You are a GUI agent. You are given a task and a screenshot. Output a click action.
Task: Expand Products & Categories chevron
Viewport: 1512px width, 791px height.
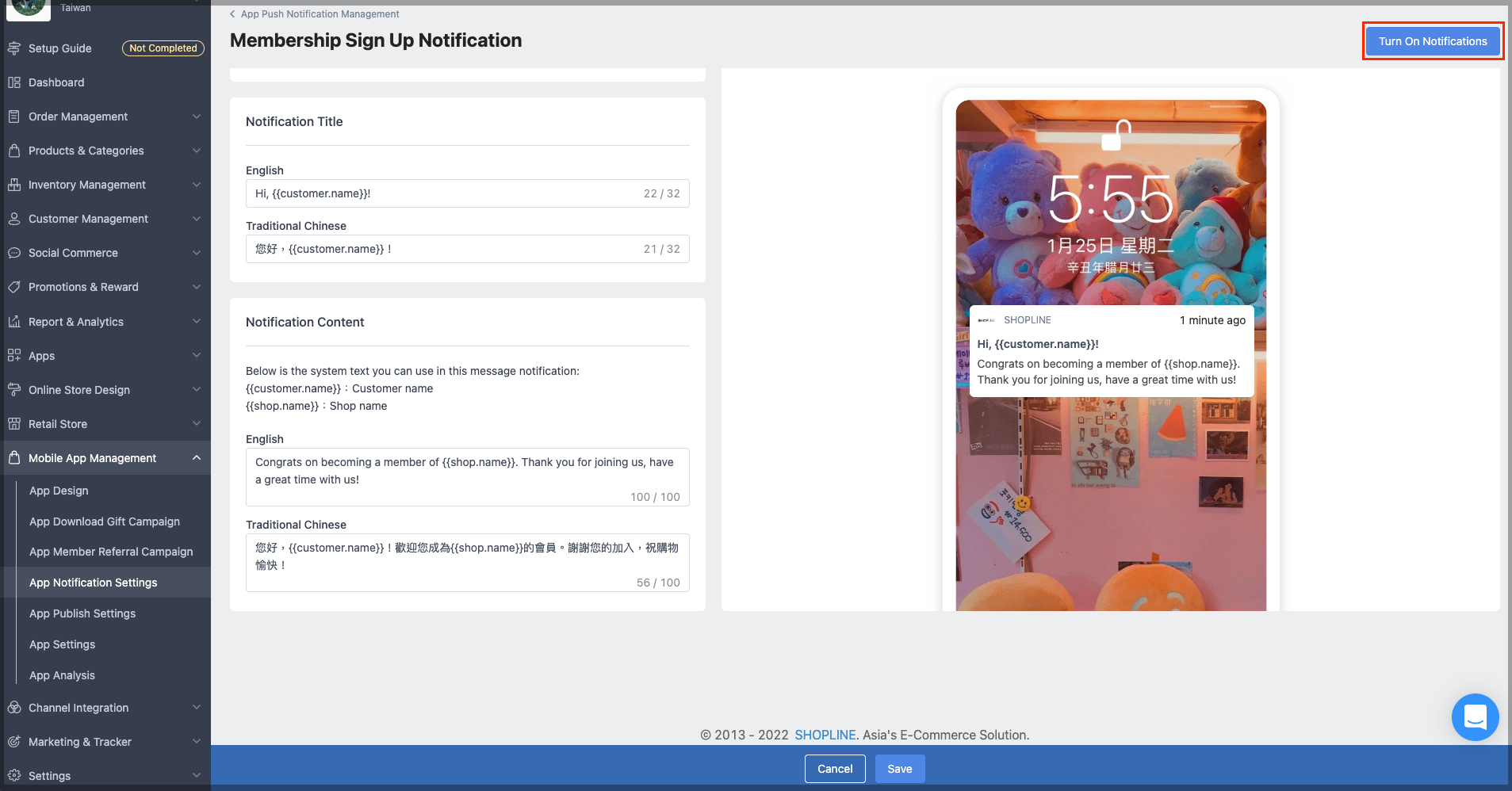click(x=197, y=151)
